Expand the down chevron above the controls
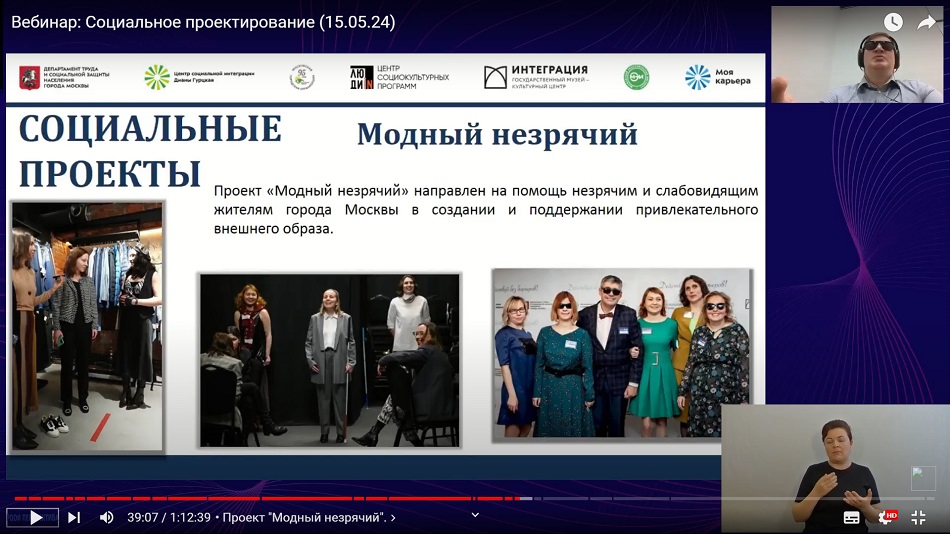This screenshot has height=534, width=950. click(x=475, y=514)
